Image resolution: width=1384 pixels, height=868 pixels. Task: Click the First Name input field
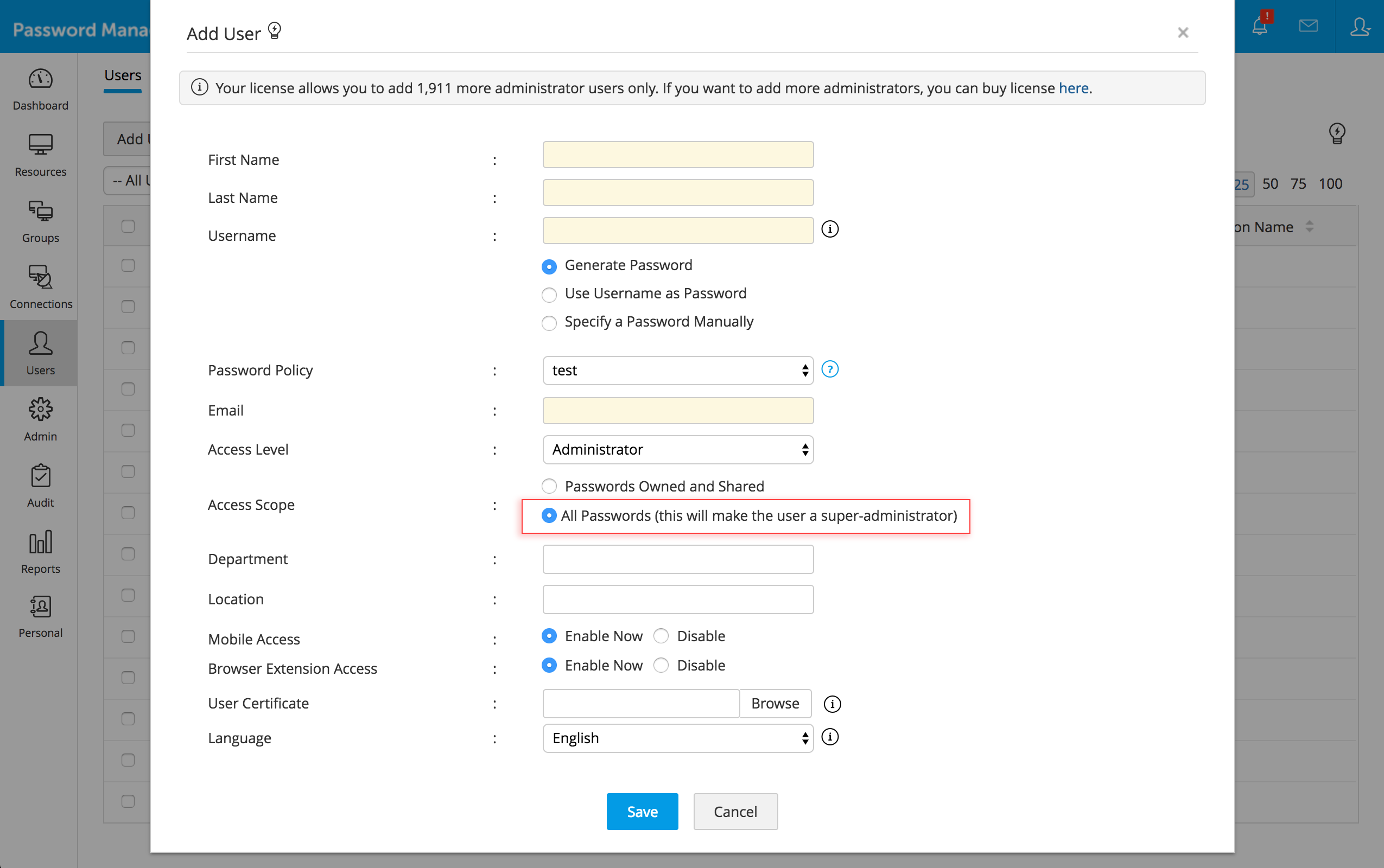[x=678, y=155]
